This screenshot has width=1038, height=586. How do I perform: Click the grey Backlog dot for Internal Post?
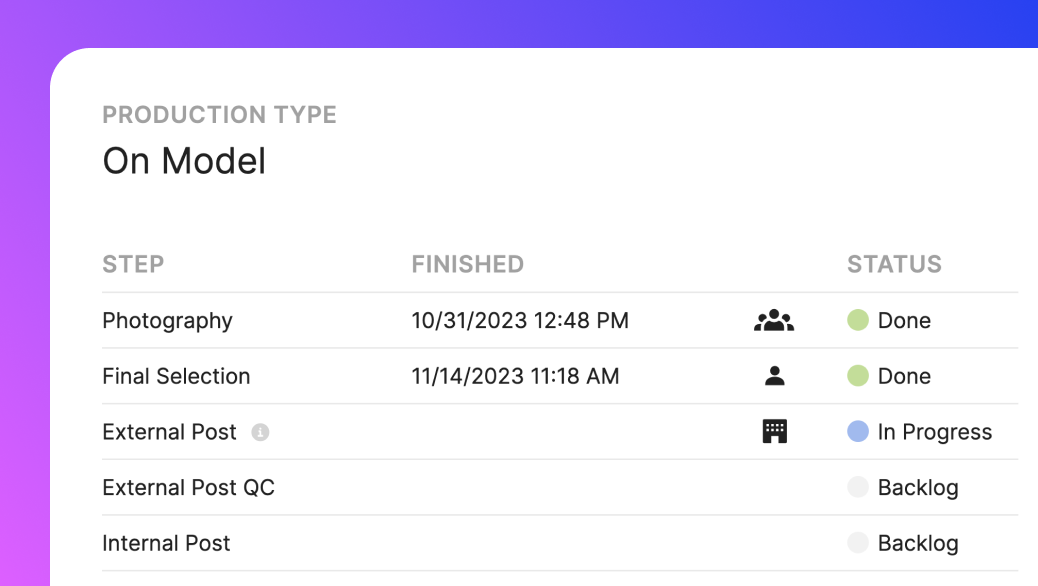857,544
